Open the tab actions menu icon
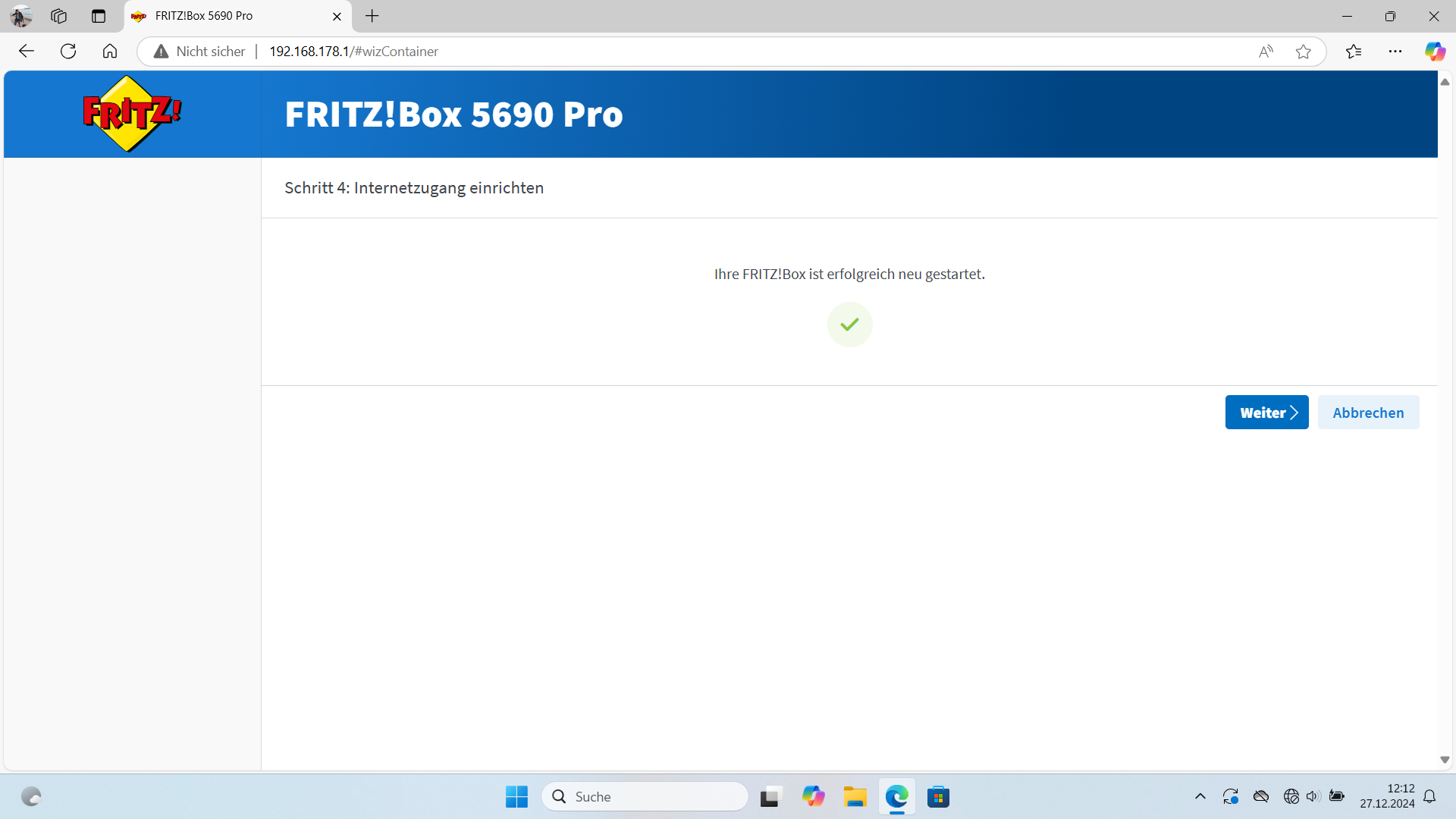The width and height of the screenshot is (1456, 819). pos(99,16)
